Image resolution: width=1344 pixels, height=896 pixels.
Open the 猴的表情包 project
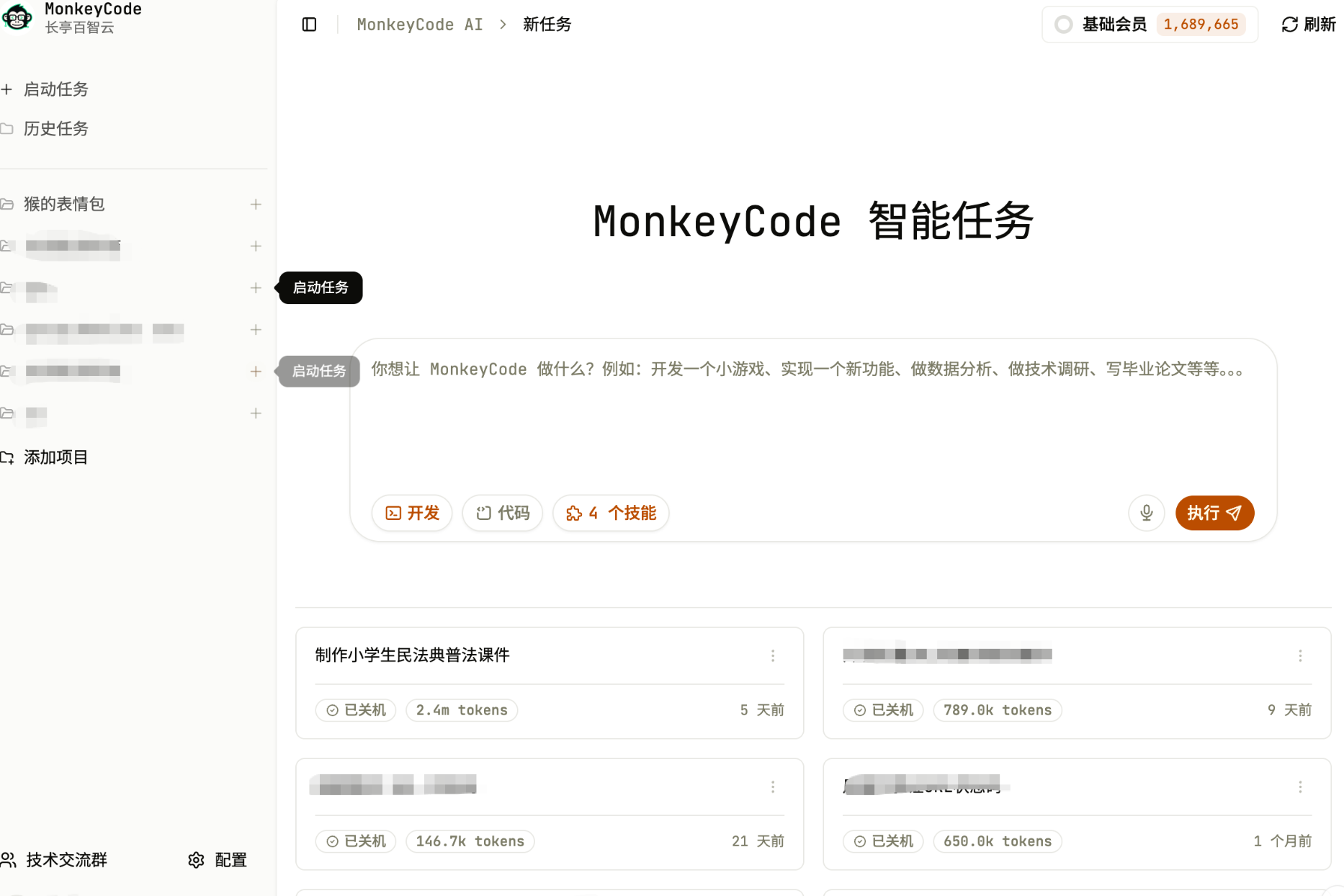tap(64, 205)
